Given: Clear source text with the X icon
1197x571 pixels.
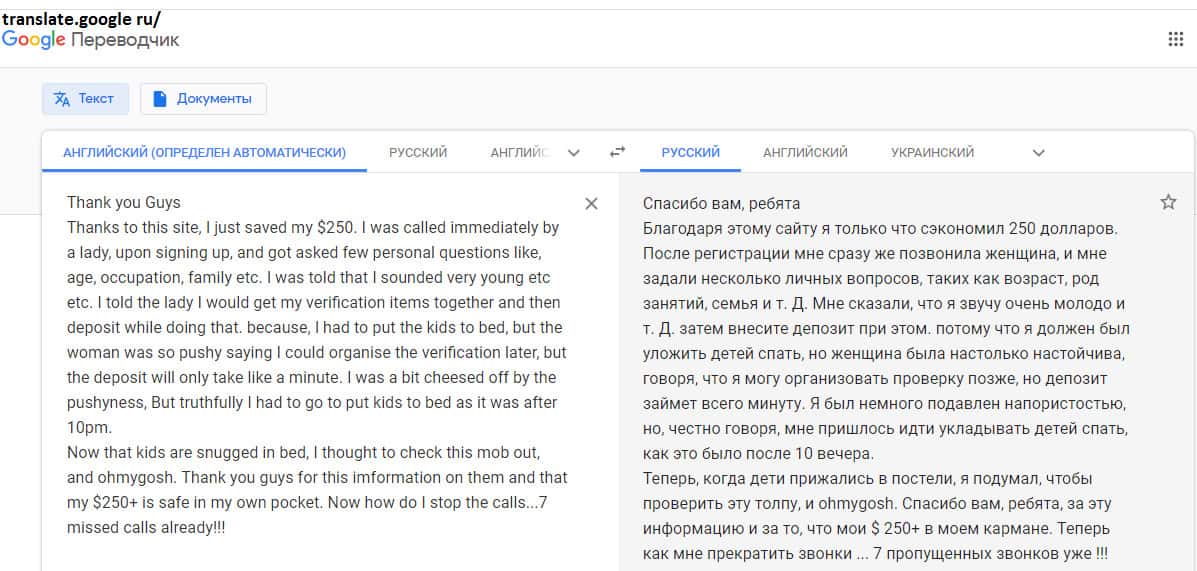Looking at the screenshot, I should (591, 204).
